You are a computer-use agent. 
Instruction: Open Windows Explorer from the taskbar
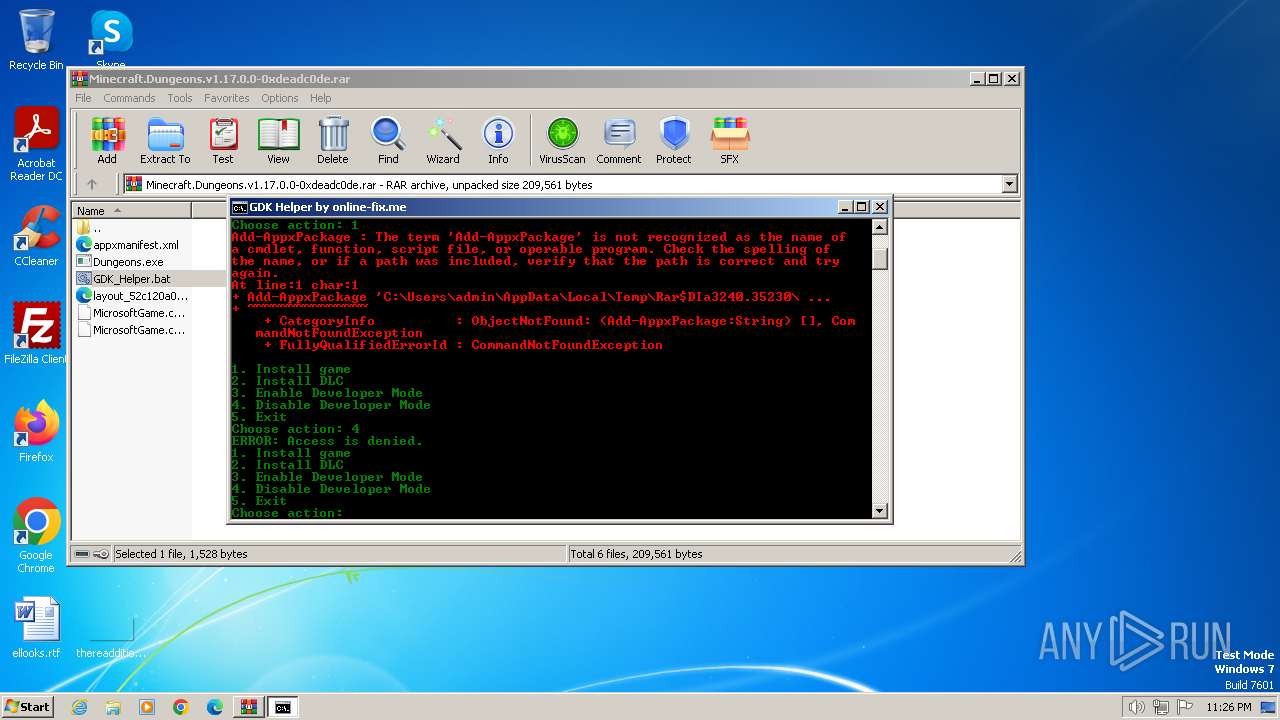113,707
